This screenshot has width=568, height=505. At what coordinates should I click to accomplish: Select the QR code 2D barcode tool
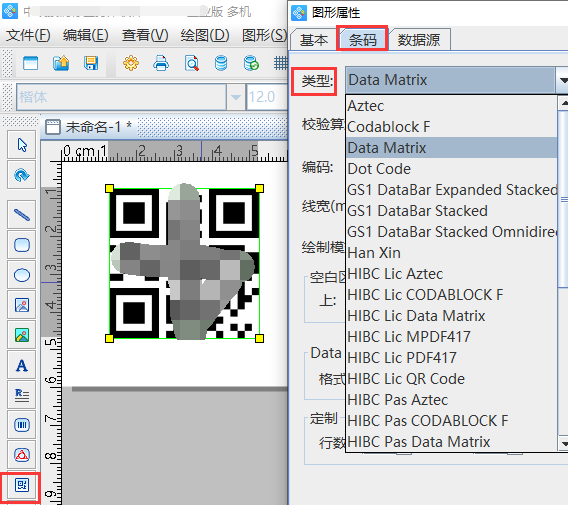click(22, 485)
